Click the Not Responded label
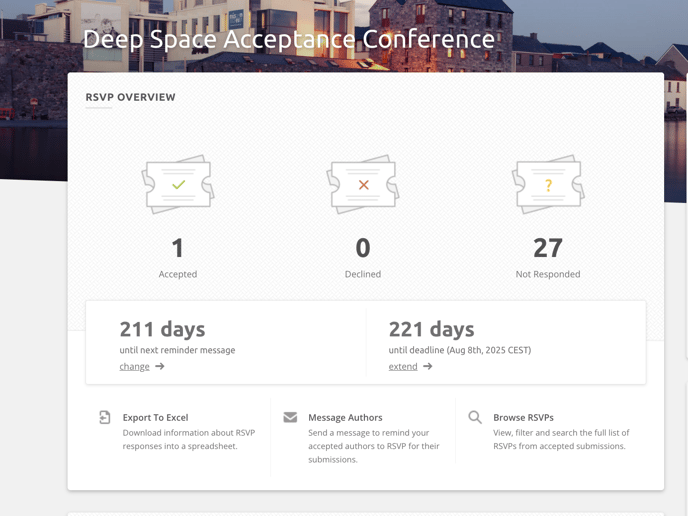The image size is (688, 516). click(x=548, y=274)
